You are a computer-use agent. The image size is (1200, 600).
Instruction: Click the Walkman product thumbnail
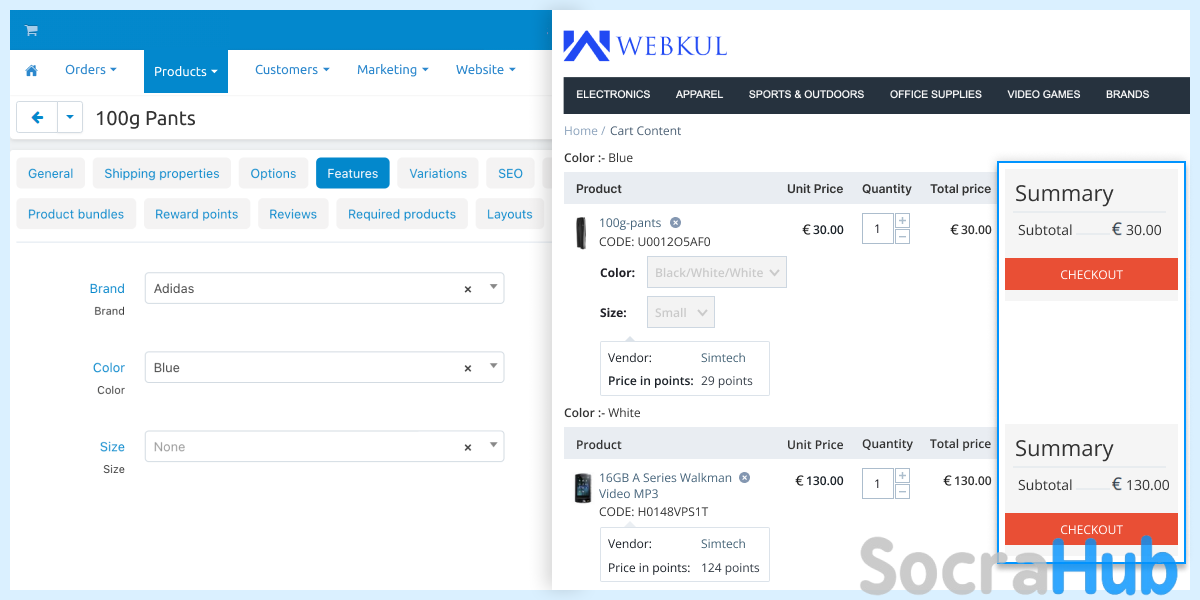pyautogui.click(x=582, y=488)
